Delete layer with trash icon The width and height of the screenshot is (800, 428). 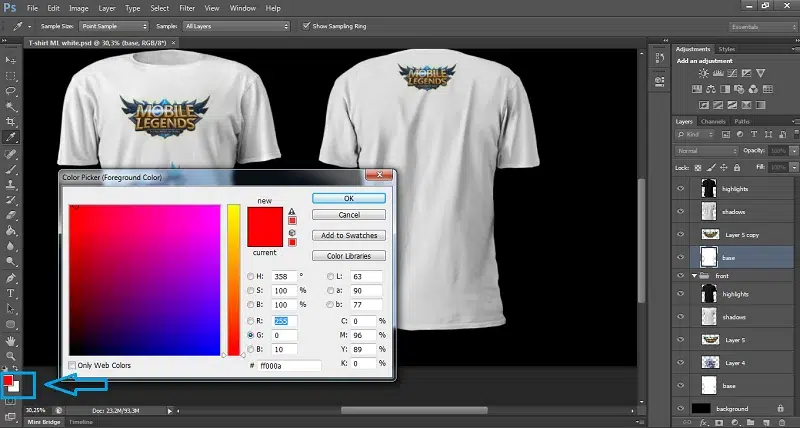click(x=782, y=422)
